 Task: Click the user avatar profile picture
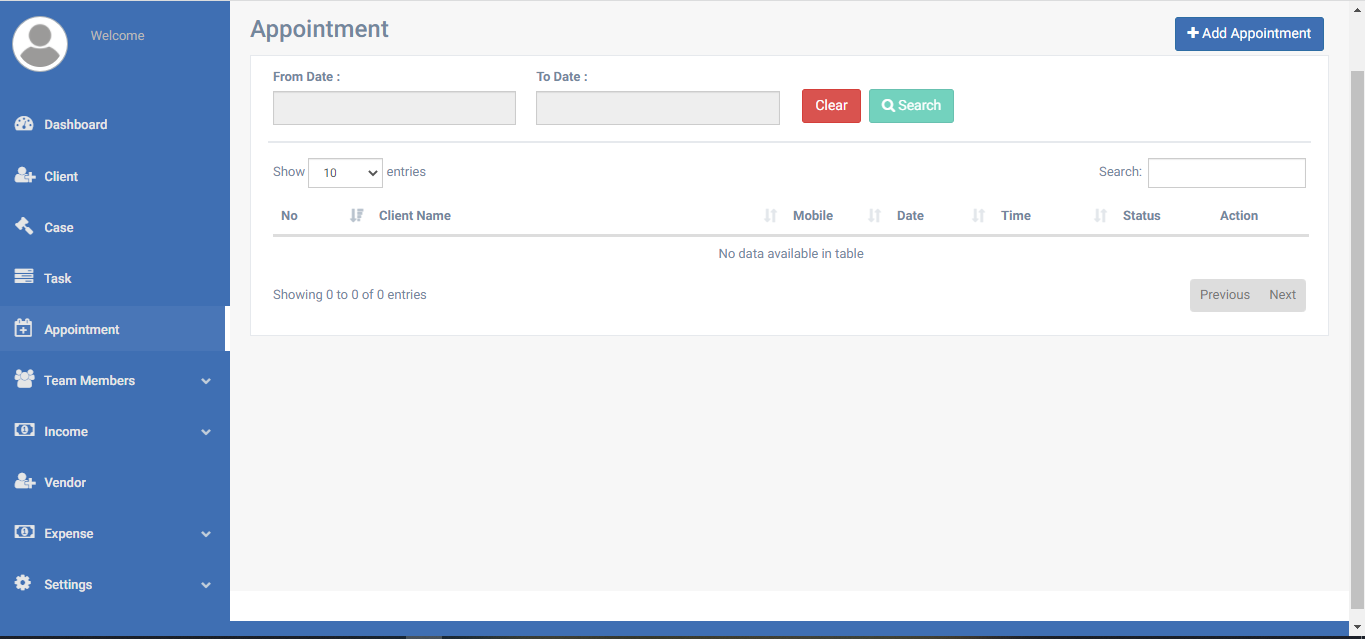40,44
